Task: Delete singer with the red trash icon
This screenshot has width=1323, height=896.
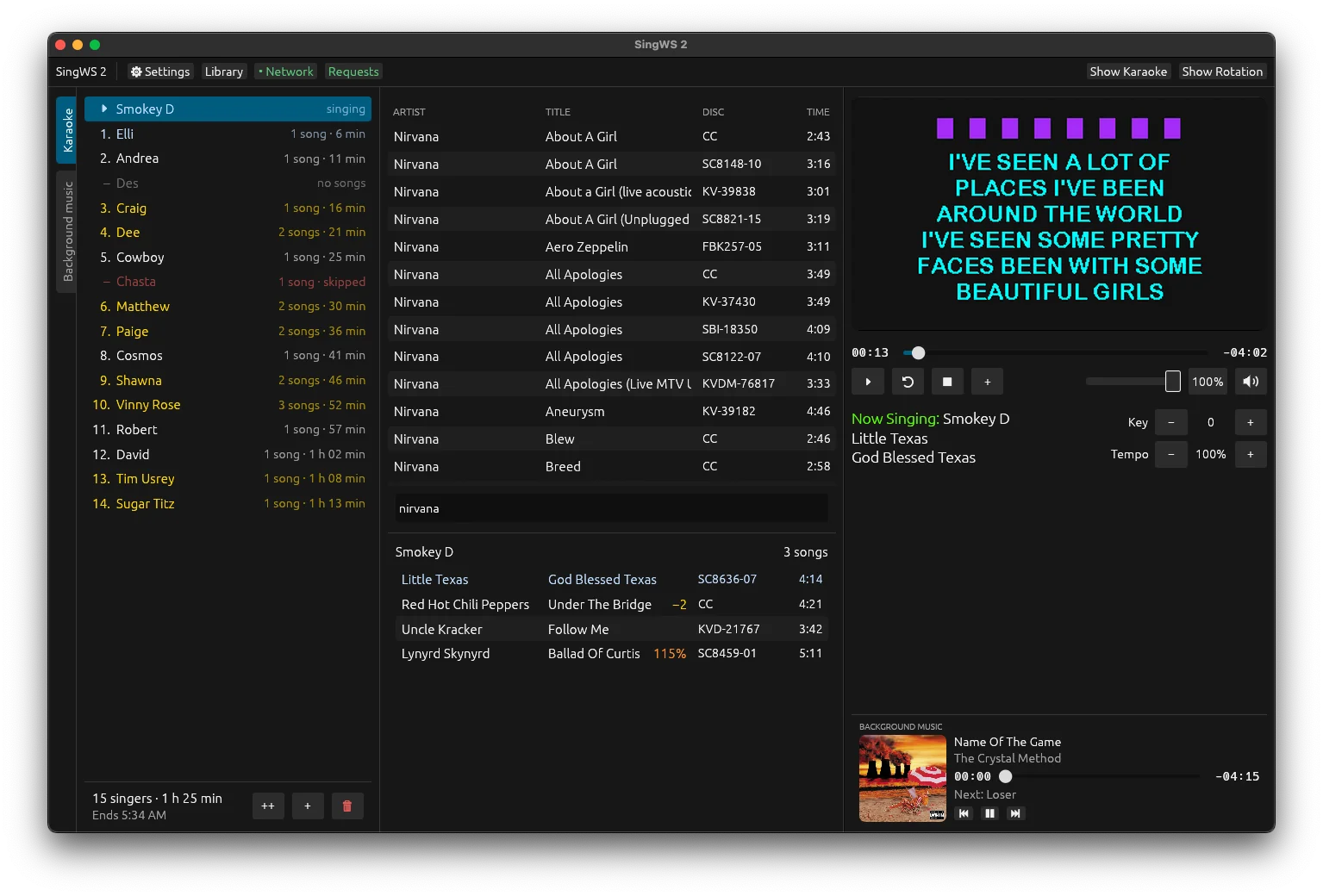Action: [x=347, y=806]
